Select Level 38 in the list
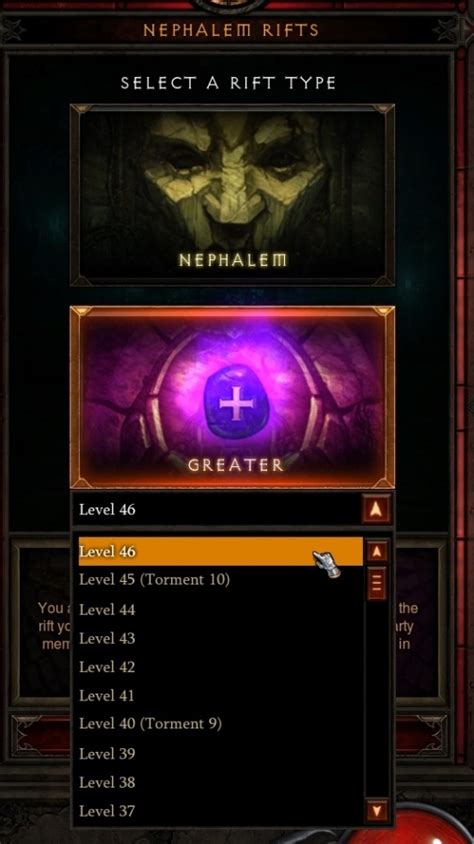The width and height of the screenshot is (474, 844). 221,782
